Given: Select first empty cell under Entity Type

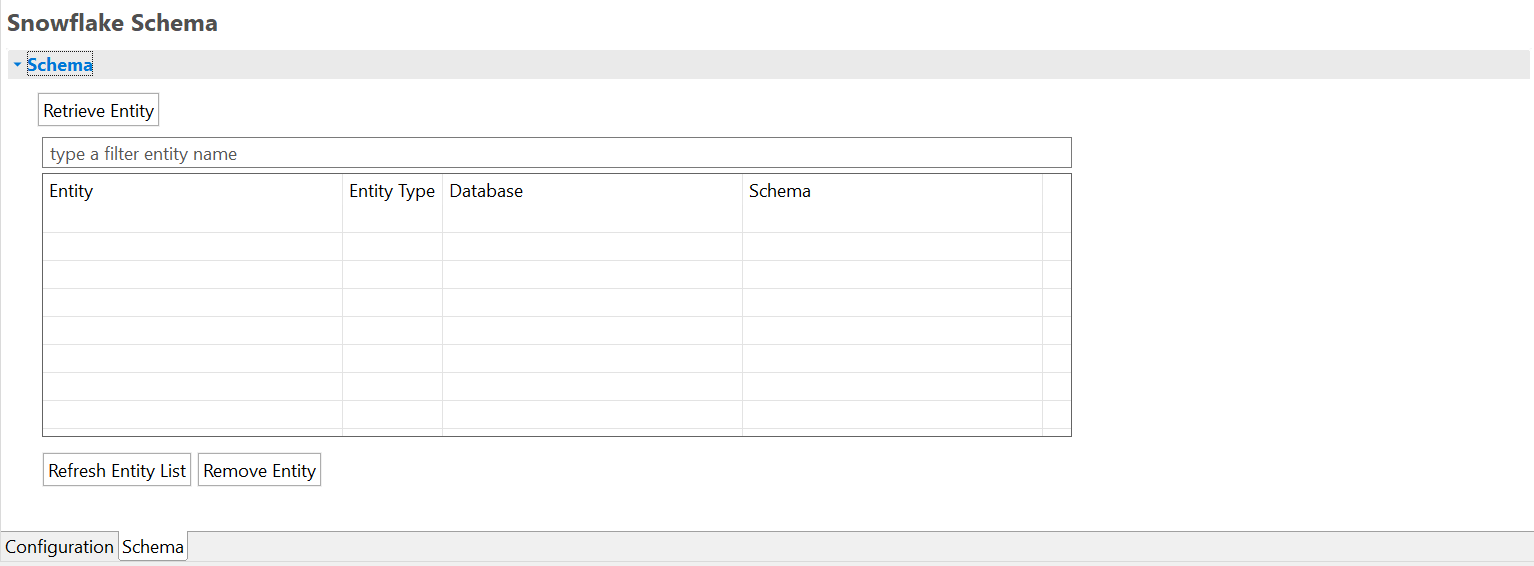Looking at the screenshot, I should coord(392,246).
